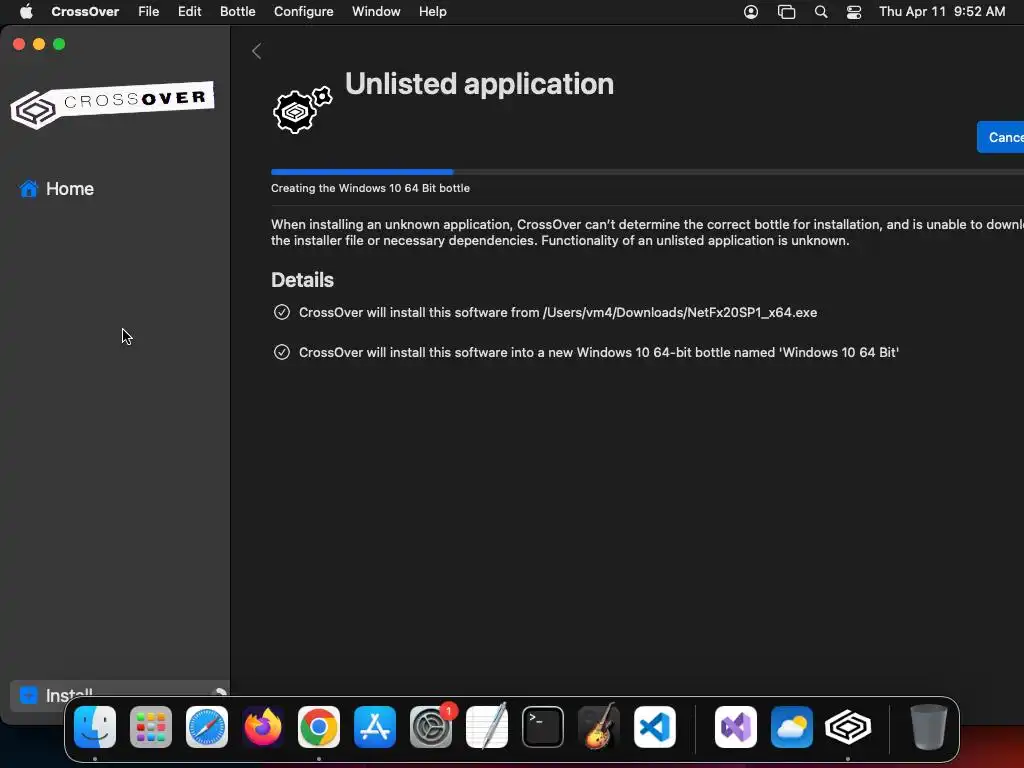Image resolution: width=1024 pixels, height=768 pixels.
Task: Click the date and time in menu bar
Action: pyautogui.click(x=942, y=12)
